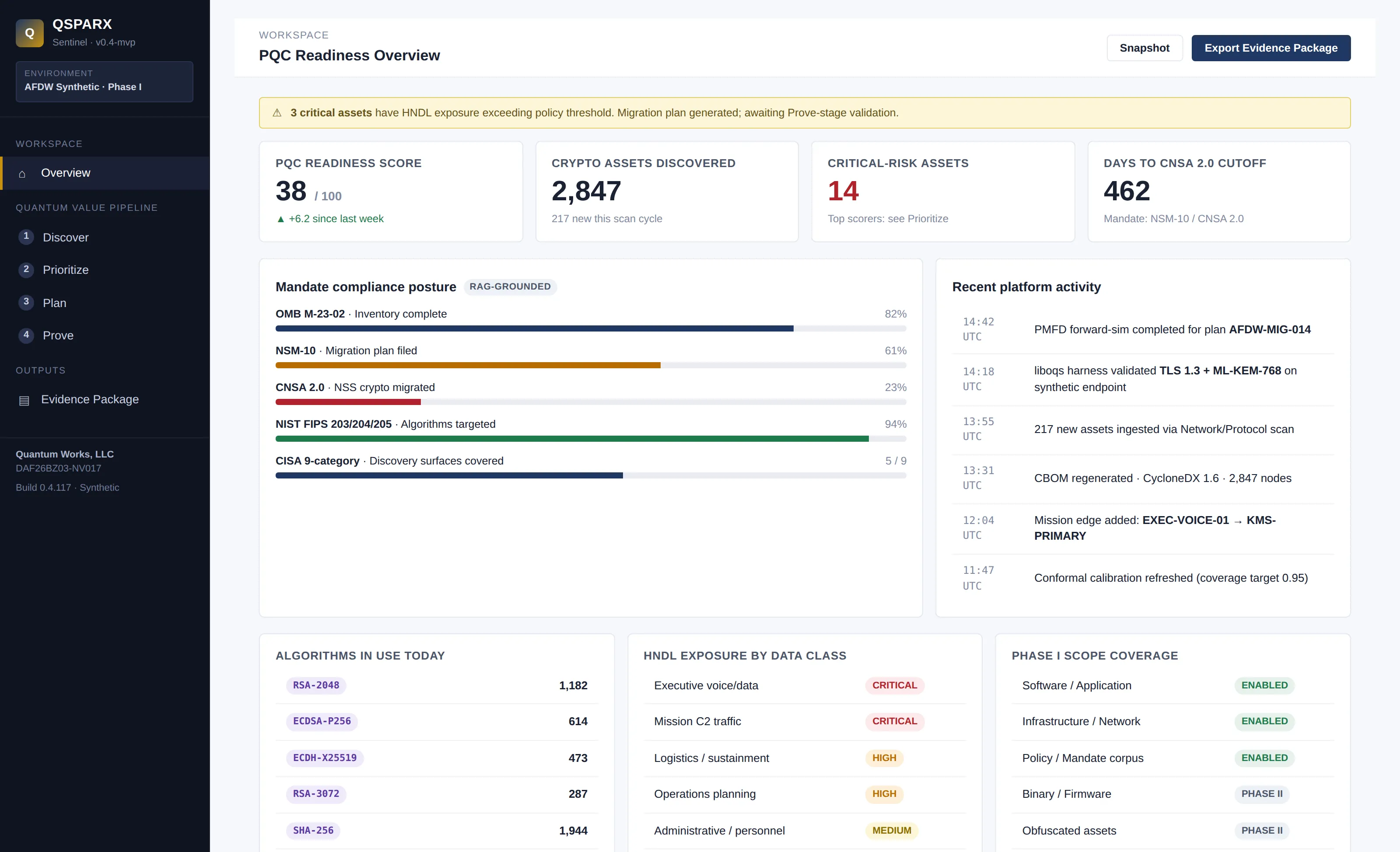
Task: Open Days to CNSA 2.0 Cutoff card
Action: 1219,192
